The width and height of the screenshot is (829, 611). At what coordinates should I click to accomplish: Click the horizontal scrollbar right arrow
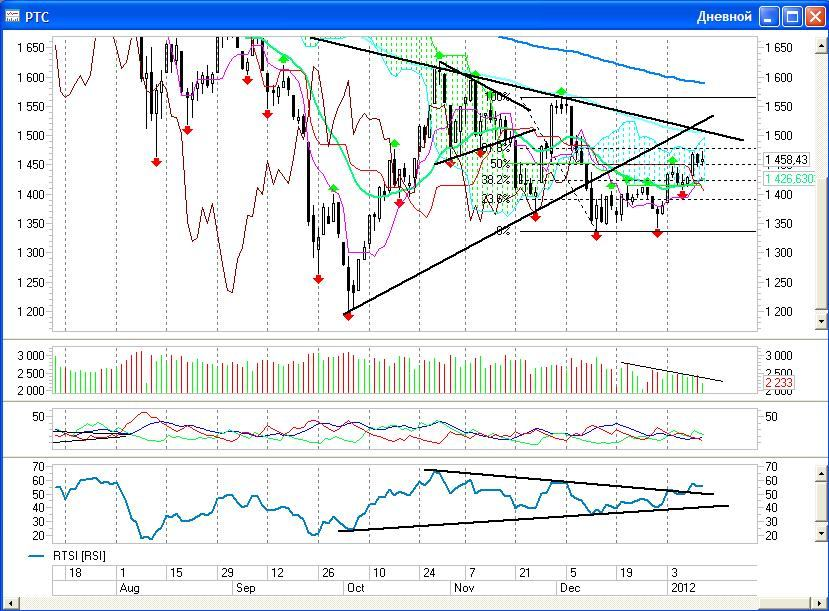click(x=820, y=603)
